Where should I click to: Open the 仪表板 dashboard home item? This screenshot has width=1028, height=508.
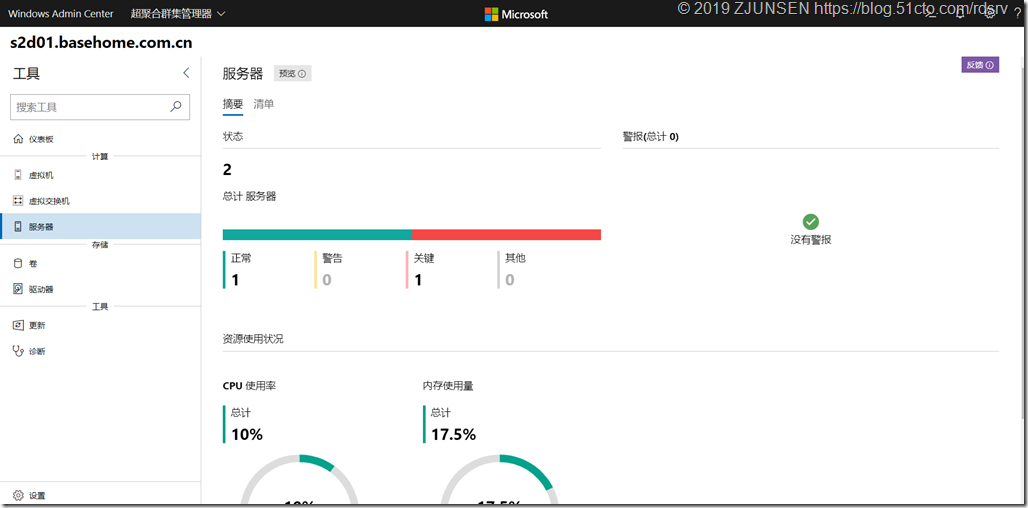coord(100,140)
